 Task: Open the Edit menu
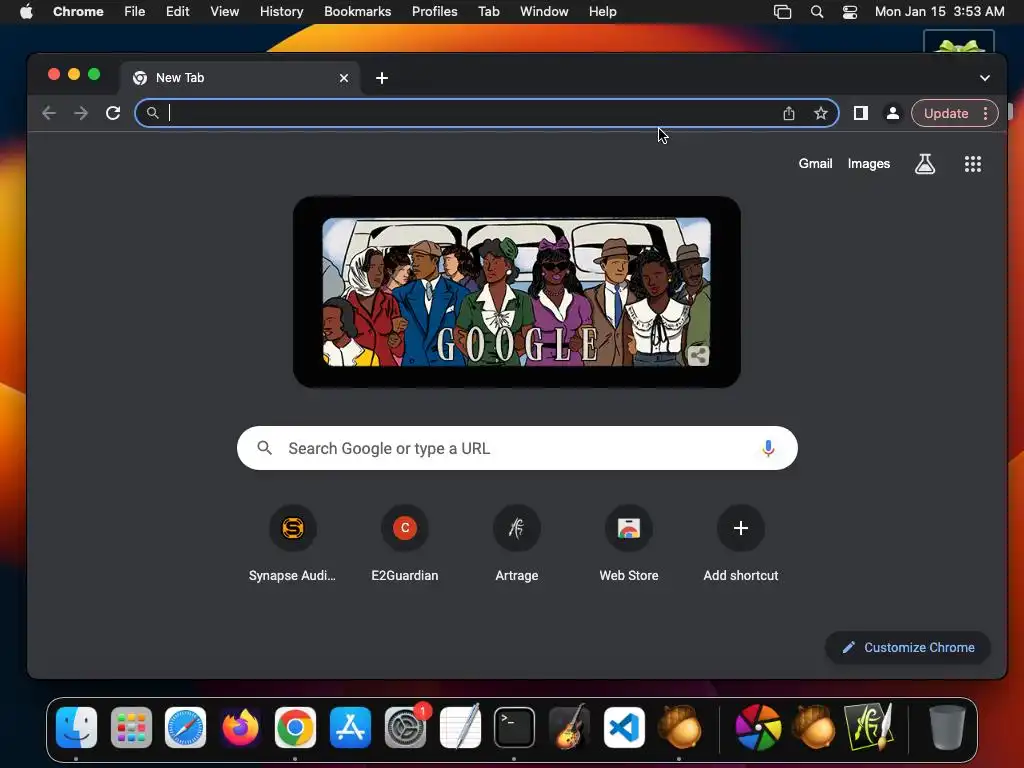coord(177,12)
